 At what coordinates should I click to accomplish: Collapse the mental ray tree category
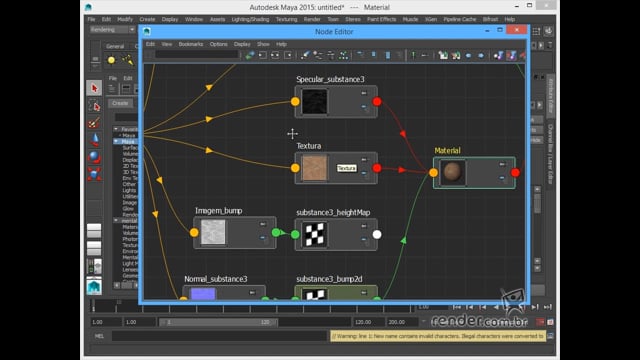[x=116, y=220]
